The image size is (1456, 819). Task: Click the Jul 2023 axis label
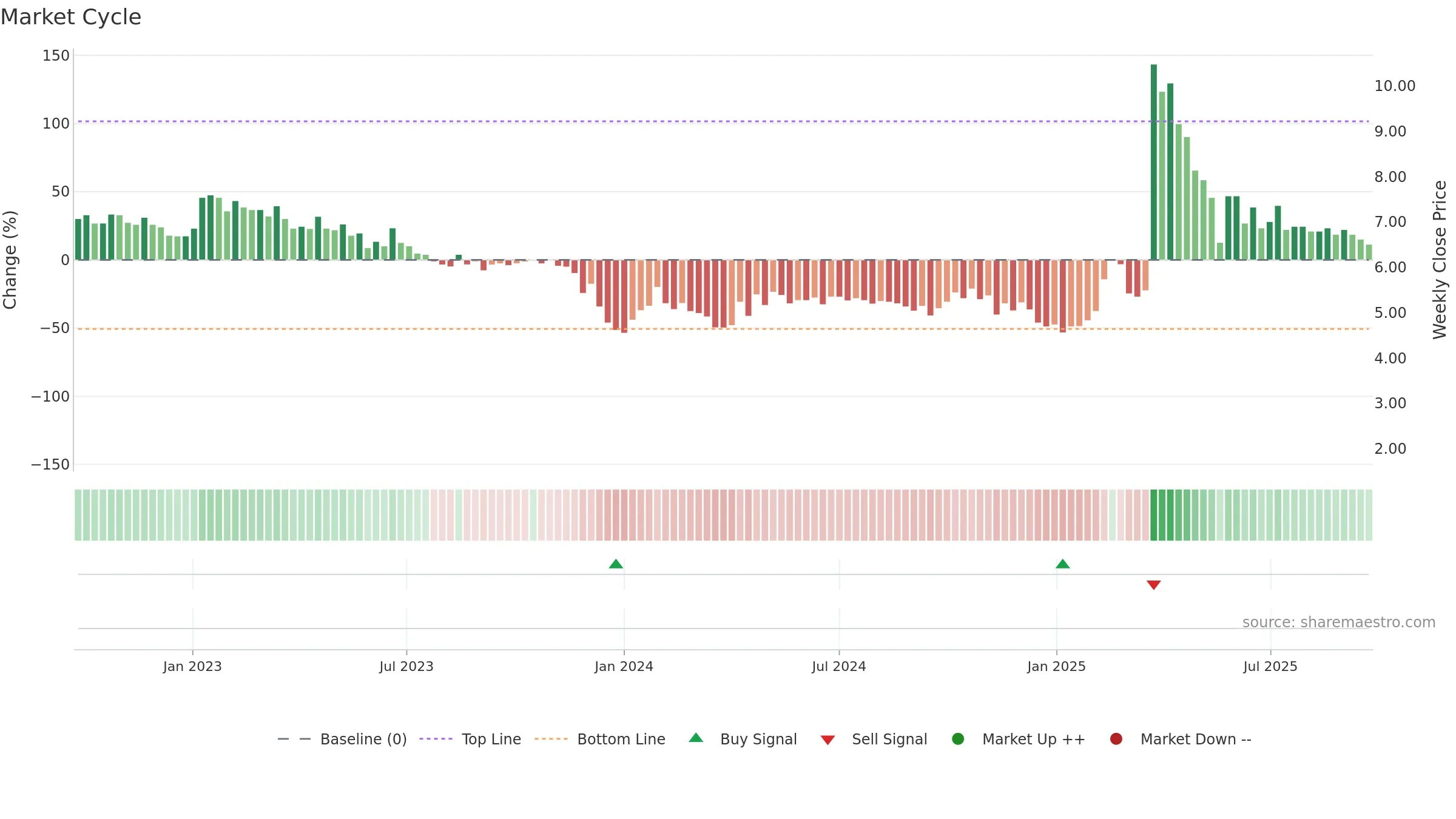pos(406,667)
